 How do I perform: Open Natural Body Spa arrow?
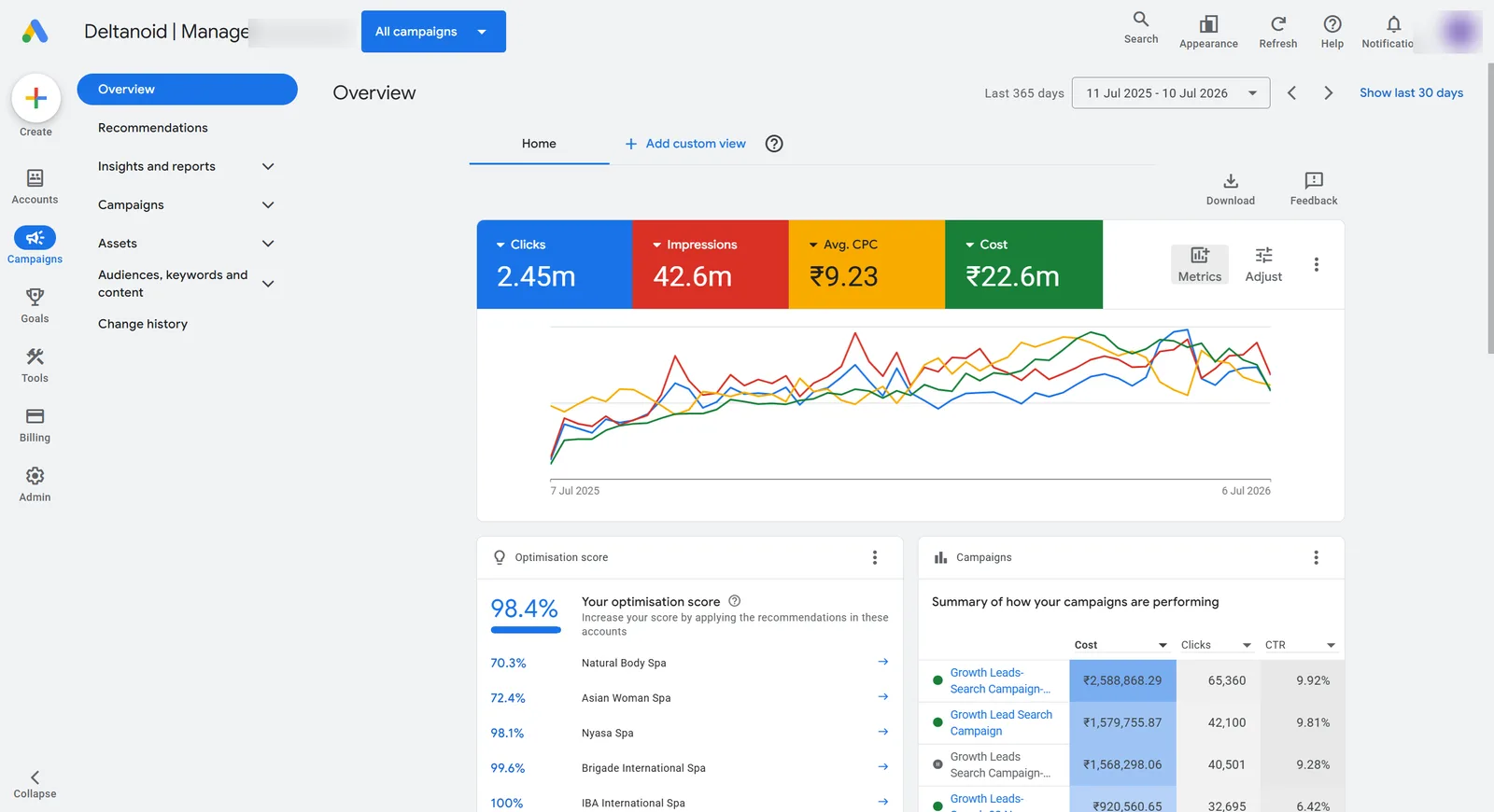883,662
